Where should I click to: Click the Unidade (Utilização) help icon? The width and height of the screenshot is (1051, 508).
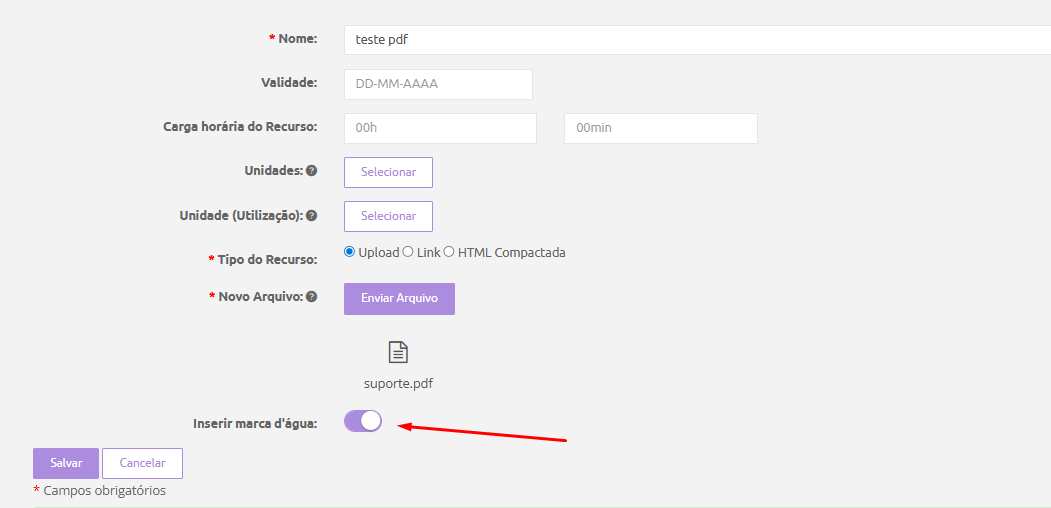pos(311,215)
